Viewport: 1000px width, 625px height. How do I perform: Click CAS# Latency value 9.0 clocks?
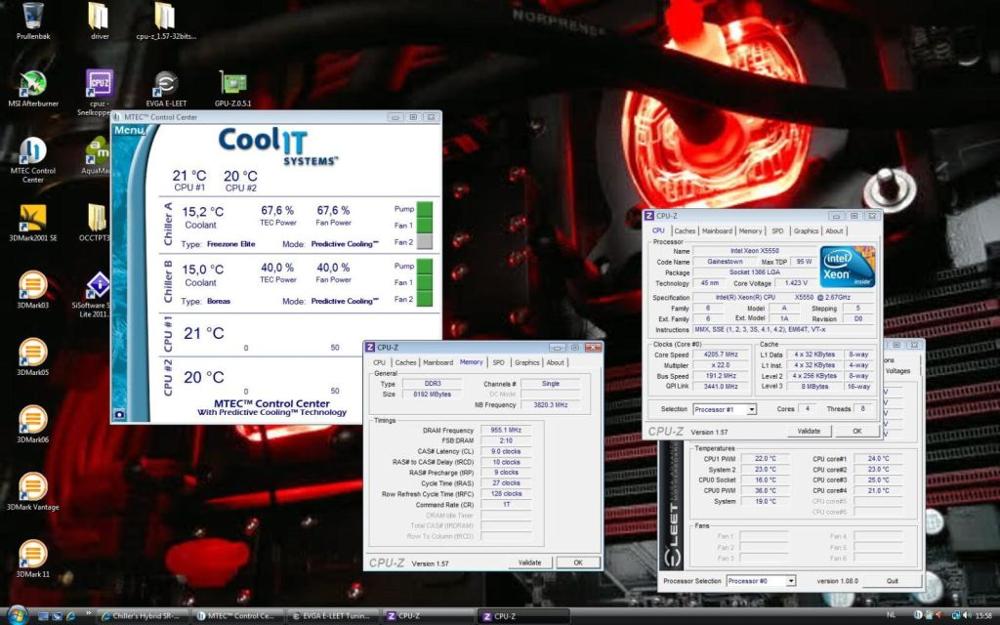(x=506, y=451)
